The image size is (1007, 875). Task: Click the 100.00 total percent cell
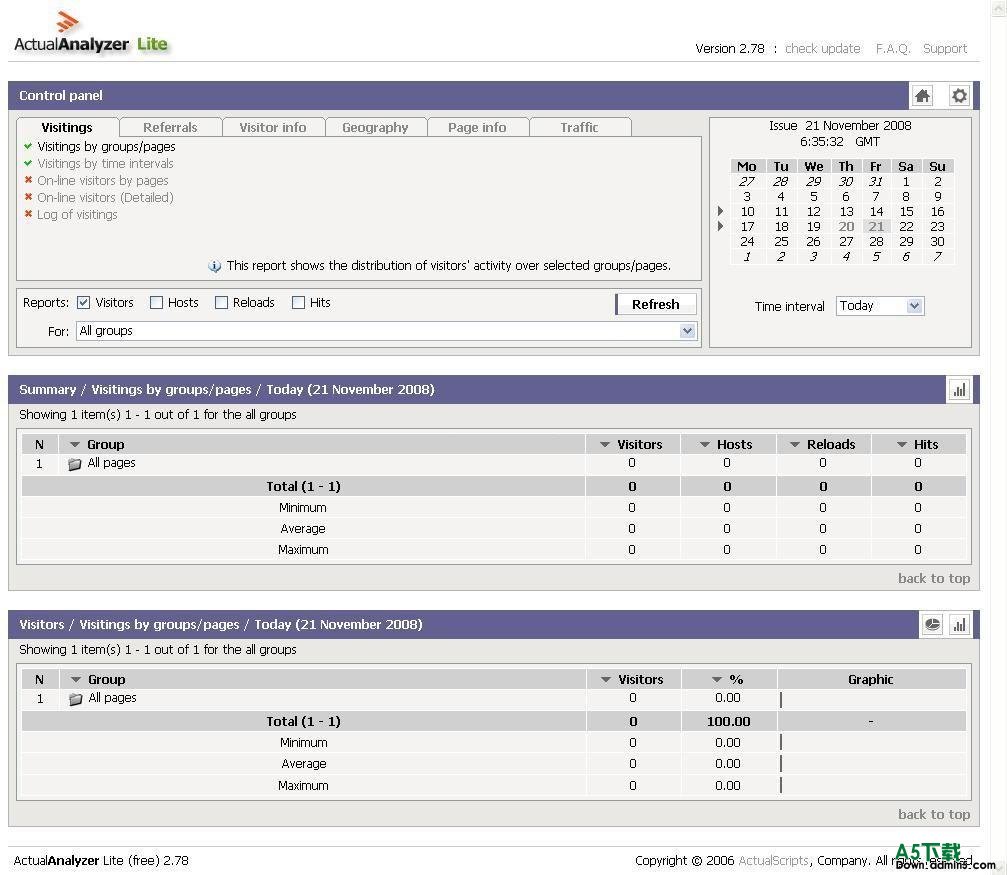(728, 721)
